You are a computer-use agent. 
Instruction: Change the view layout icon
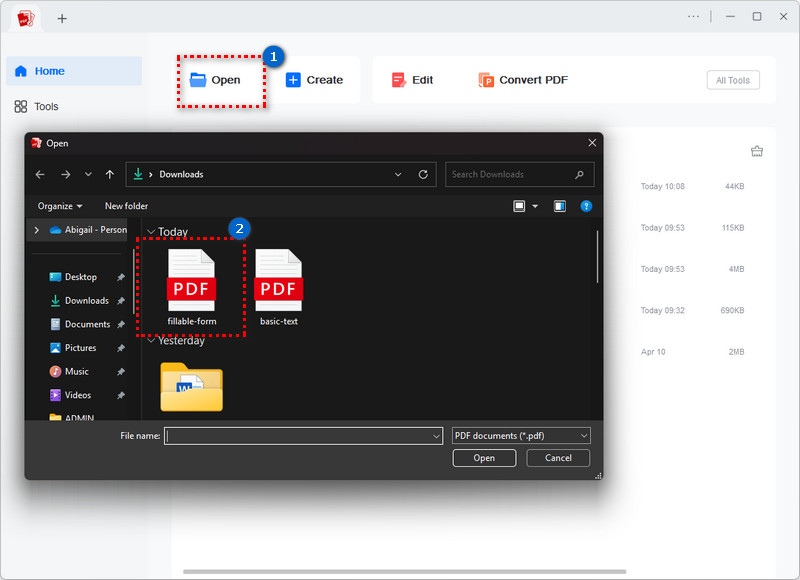tap(519, 206)
